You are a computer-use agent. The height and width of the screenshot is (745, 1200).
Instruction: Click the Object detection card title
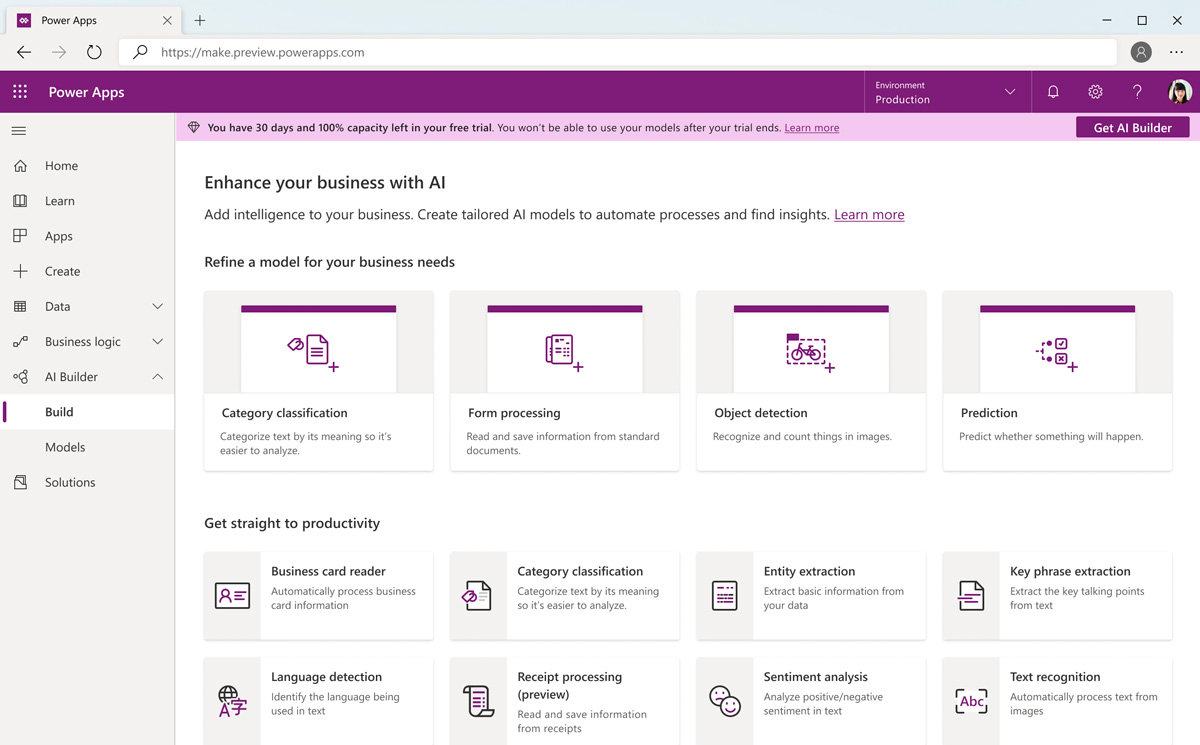point(760,412)
